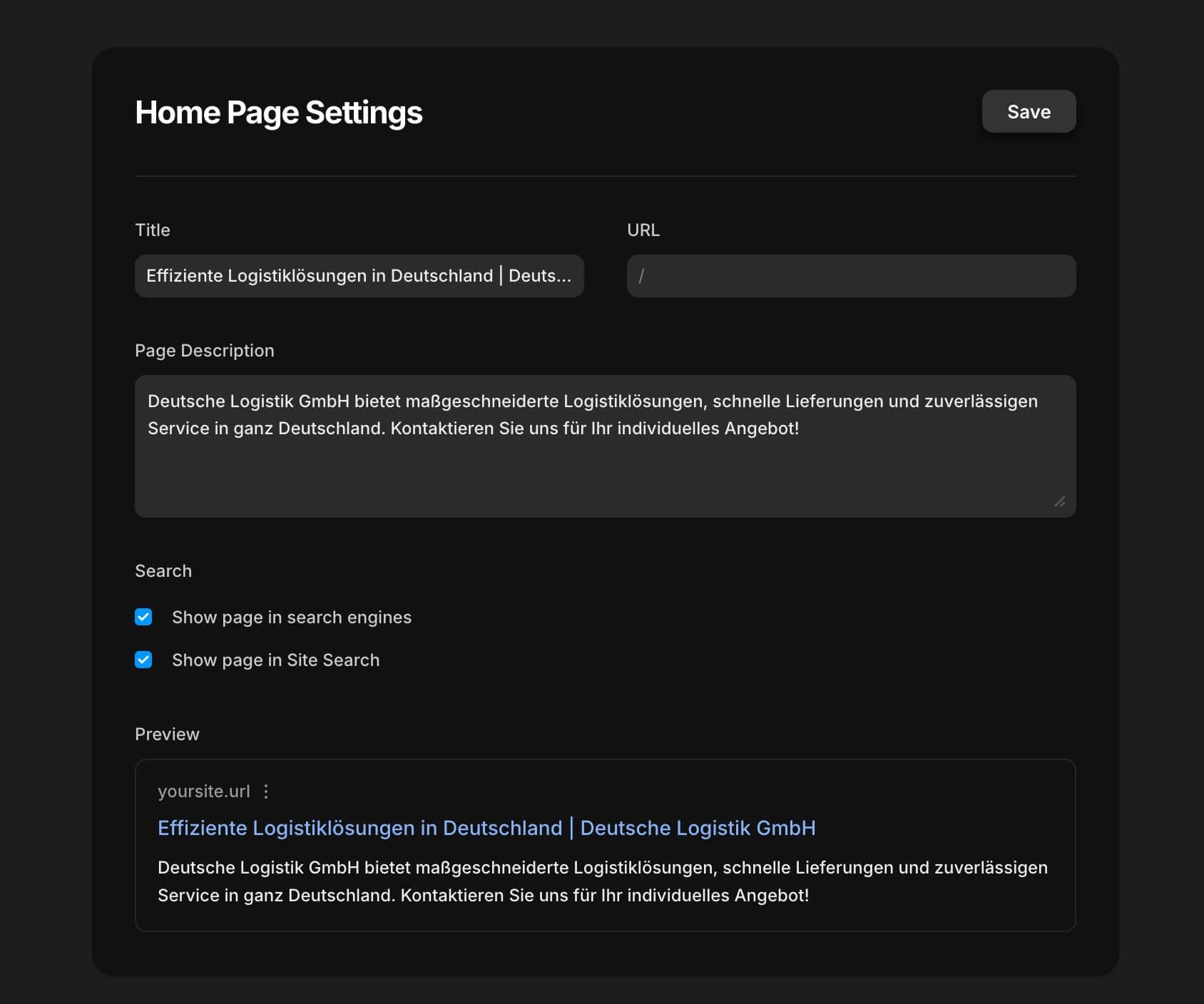Click the Home Page Settings heading
This screenshot has height=1004, width=1204.
278,111
